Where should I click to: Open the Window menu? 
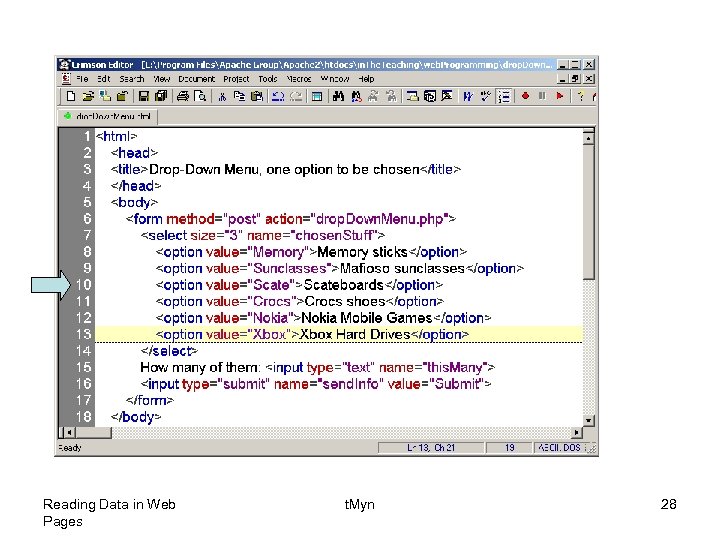coord(335,79)
